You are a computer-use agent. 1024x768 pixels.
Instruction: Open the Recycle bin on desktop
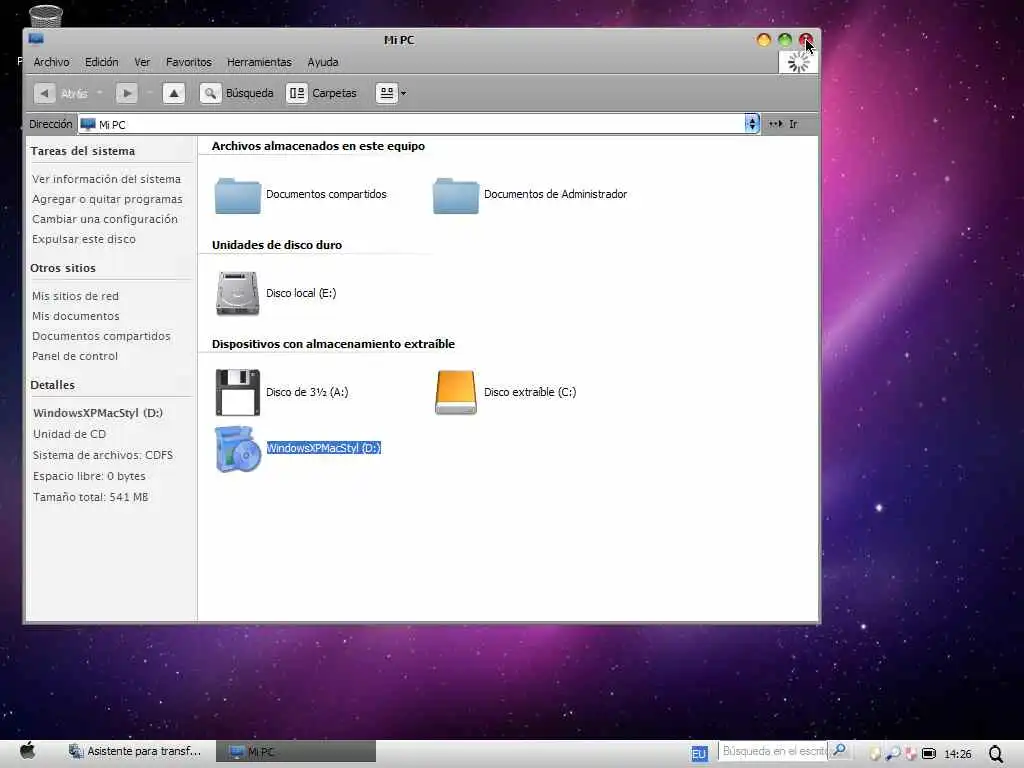(46, 16)
